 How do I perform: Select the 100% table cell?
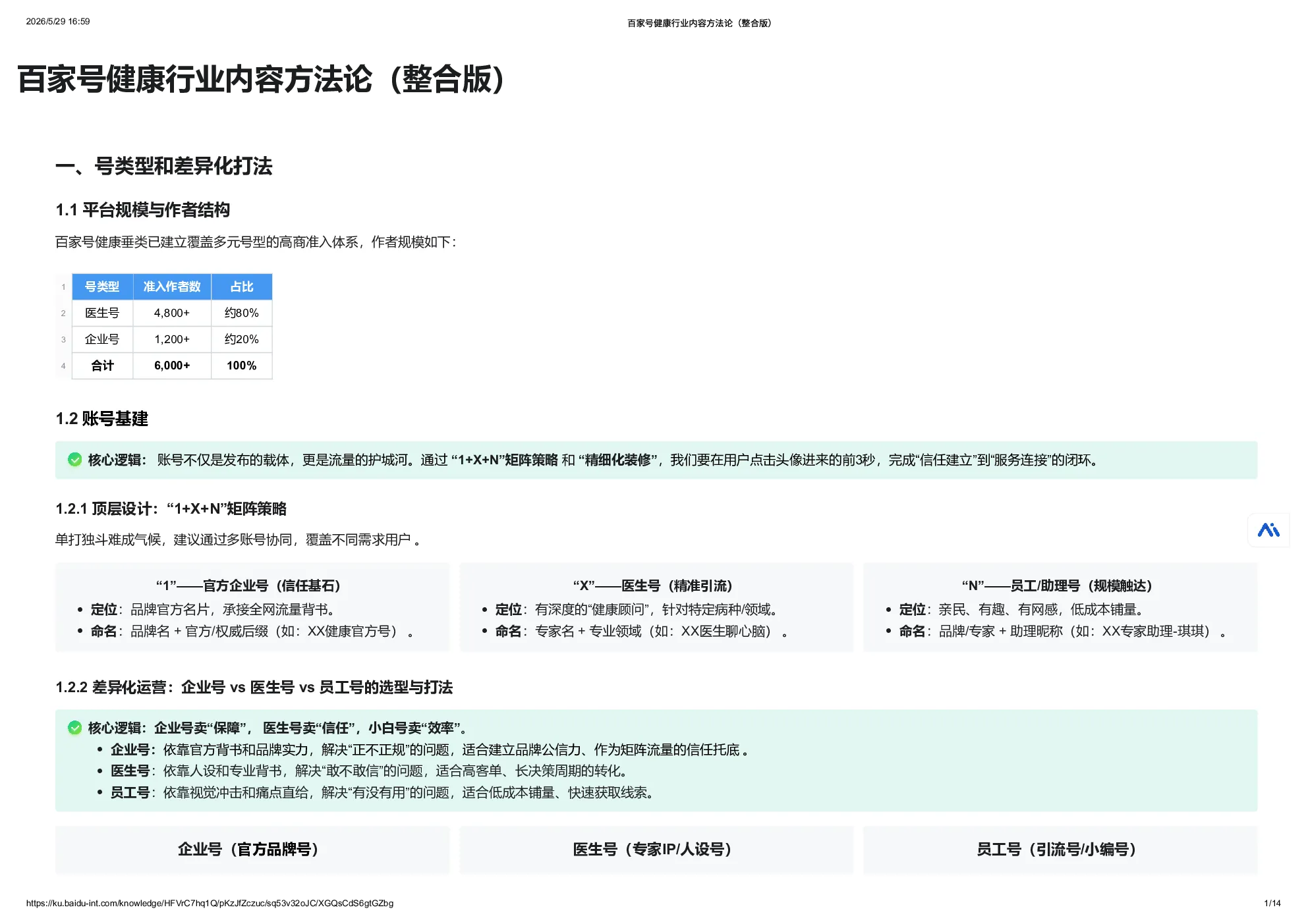(x=242, y=366)
